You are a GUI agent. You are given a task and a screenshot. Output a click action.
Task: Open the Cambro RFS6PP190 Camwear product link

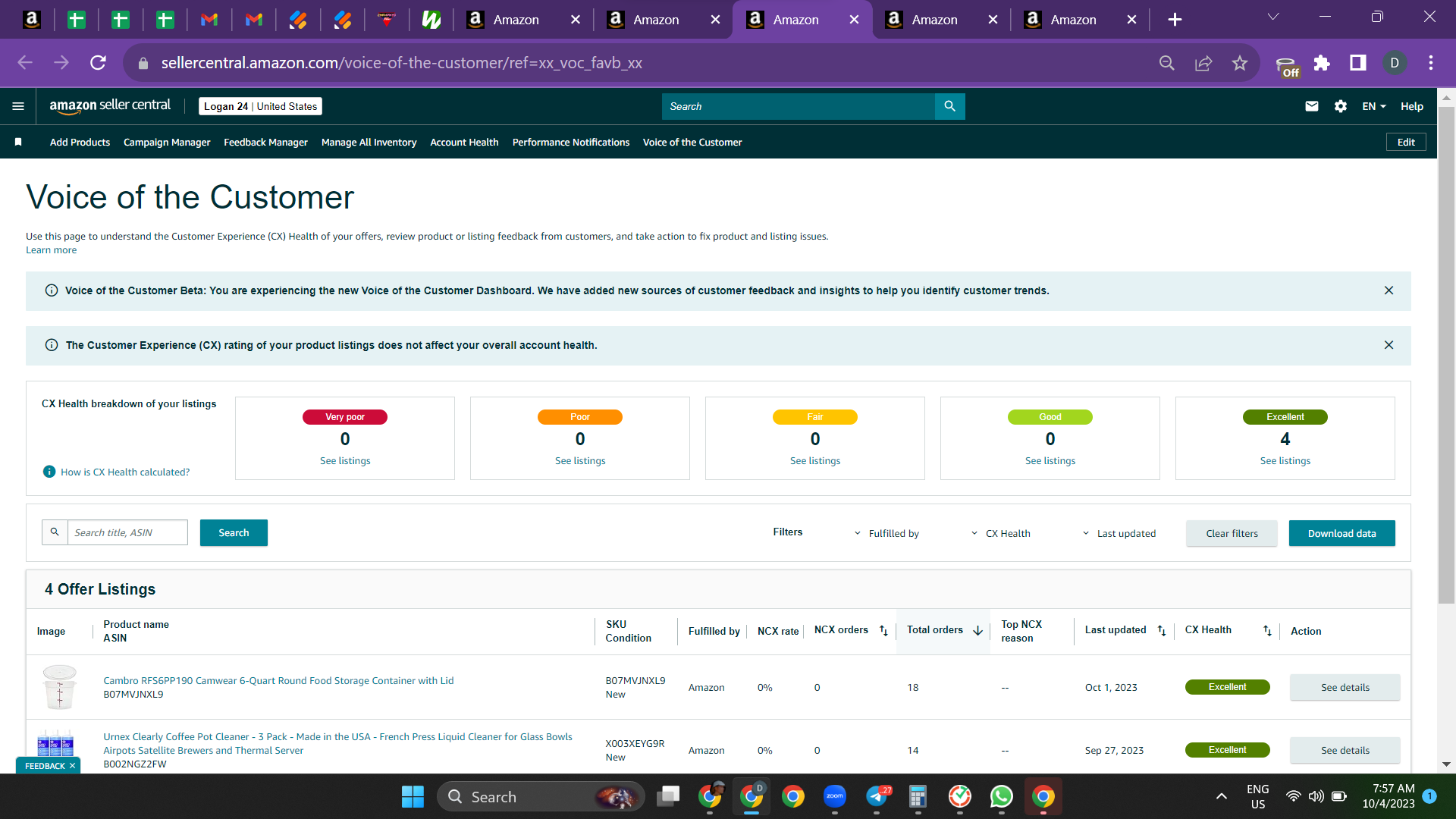click(278, 680)
